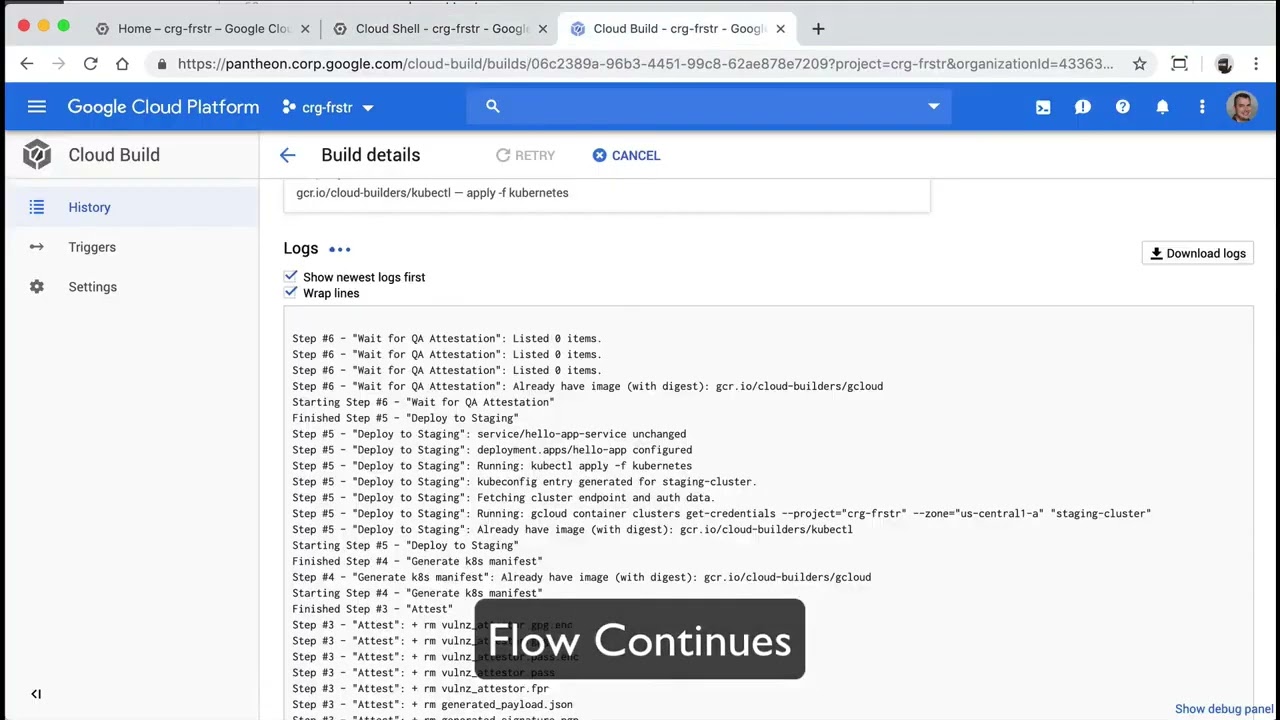Click the Cloud Build product title
The image size is (1280, 720).
(114, 155)
